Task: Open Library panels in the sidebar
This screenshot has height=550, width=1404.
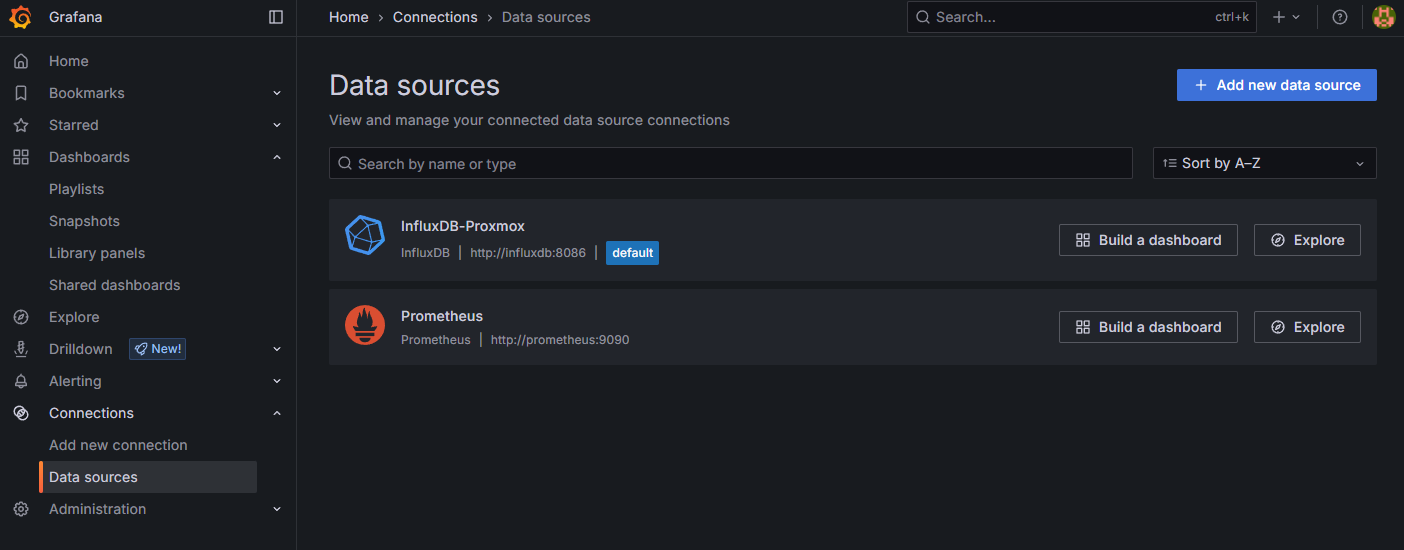Action: 97,253
